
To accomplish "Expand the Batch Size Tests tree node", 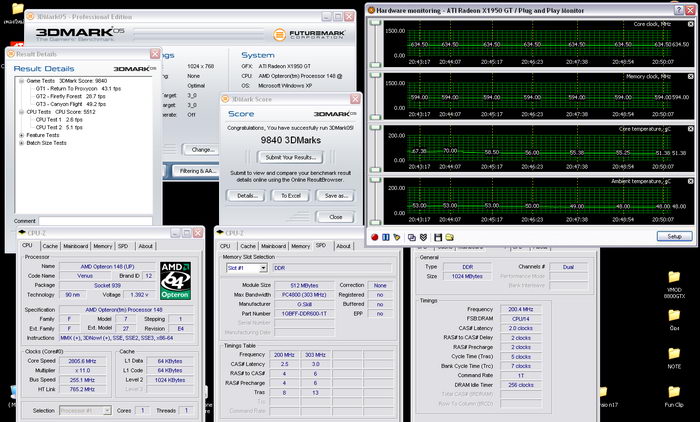I will 21,143.
